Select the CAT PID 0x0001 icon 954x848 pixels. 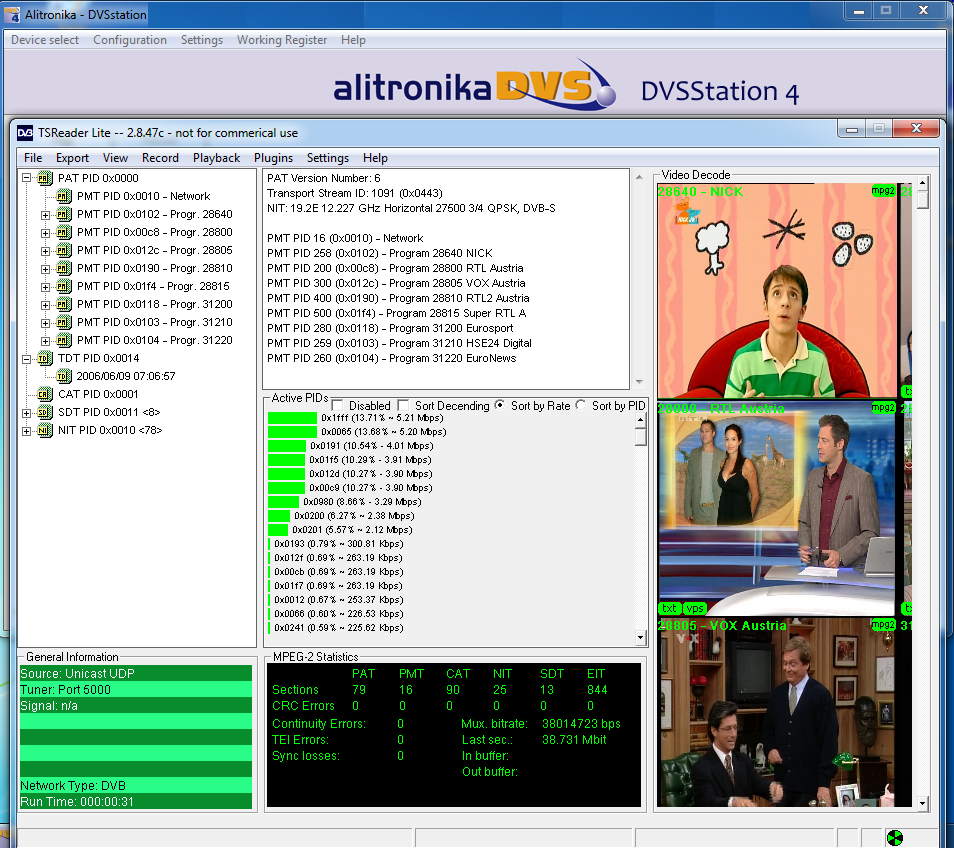[44, 394]
